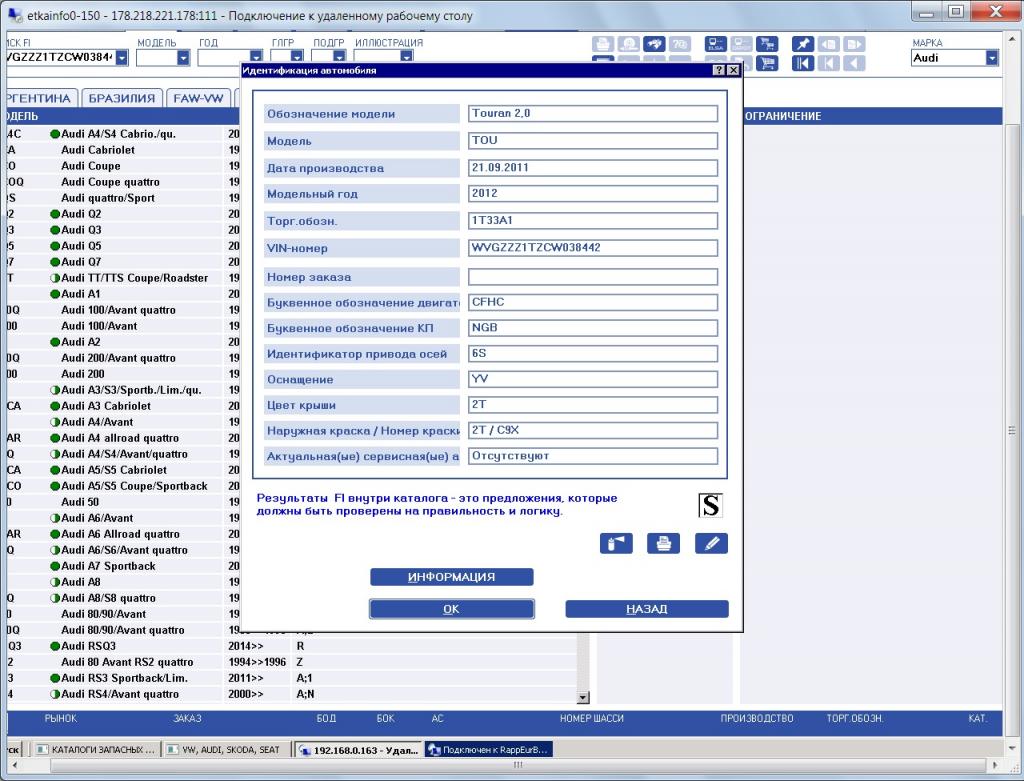Click the ELSA monitor toolbar icon
This screenshot has width=1024, height=781.
[x=716, y=44]
